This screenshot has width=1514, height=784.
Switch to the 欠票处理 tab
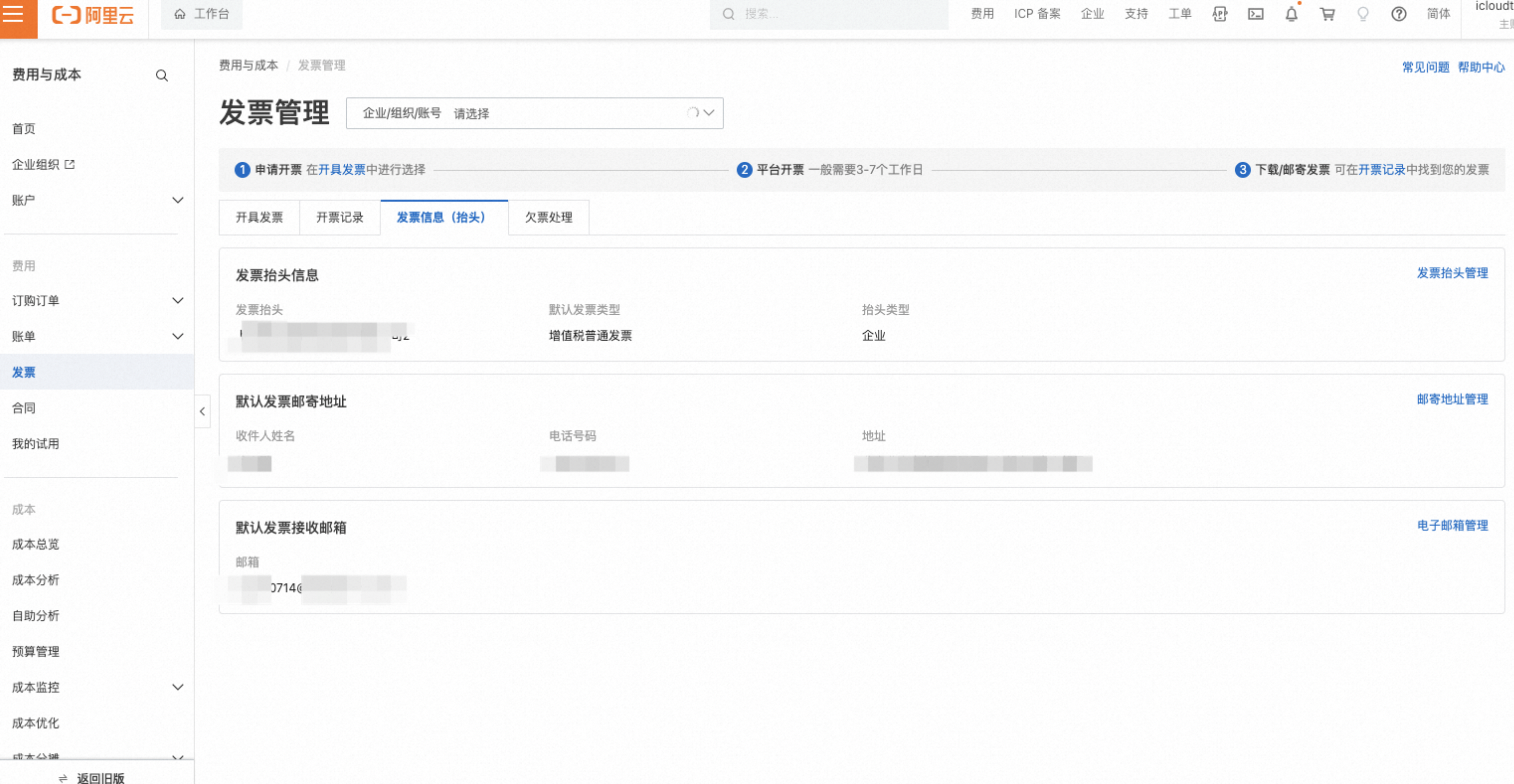click(x=549, y=217)
